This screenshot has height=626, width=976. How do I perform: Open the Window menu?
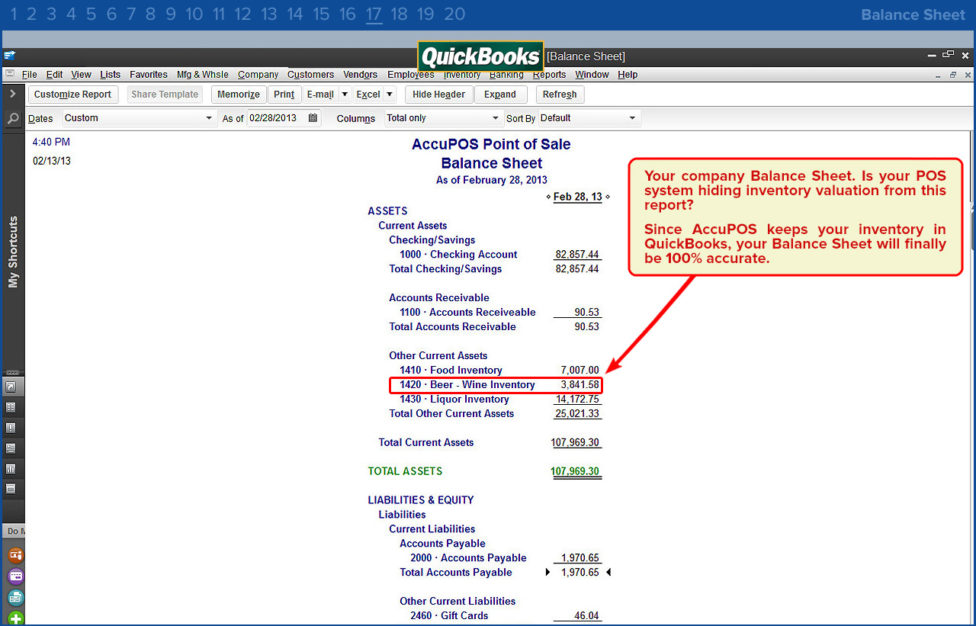coord(591,74)
